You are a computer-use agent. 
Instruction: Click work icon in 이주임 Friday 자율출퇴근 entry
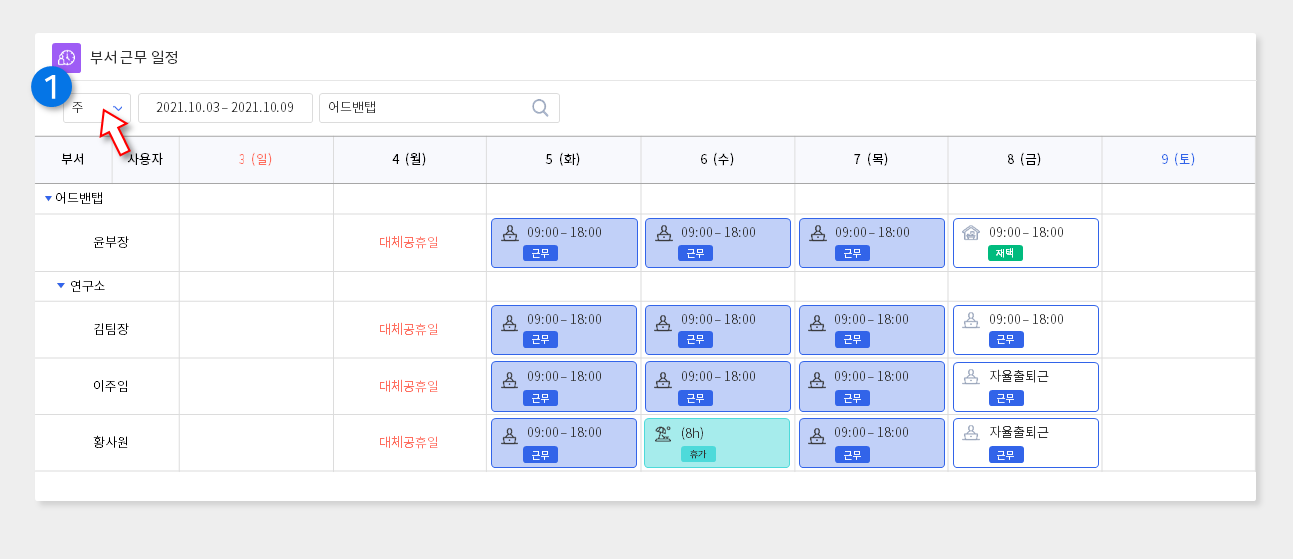(x=970, y=377)
